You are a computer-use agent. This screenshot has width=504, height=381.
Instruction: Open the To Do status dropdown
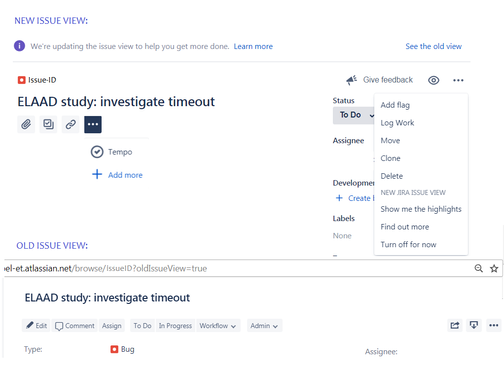coord(354,115)
